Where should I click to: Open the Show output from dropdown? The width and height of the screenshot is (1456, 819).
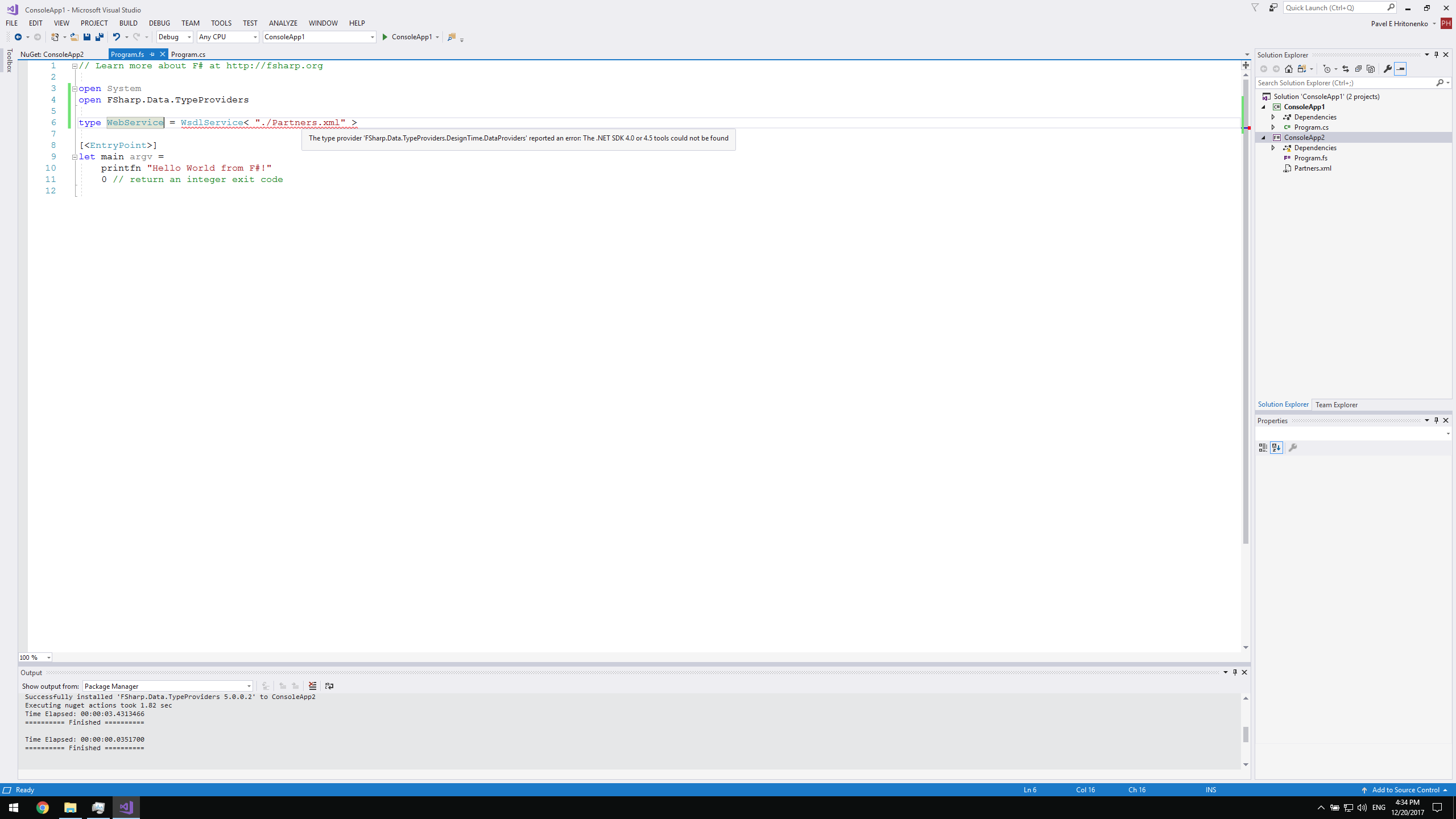coord(249,686)
